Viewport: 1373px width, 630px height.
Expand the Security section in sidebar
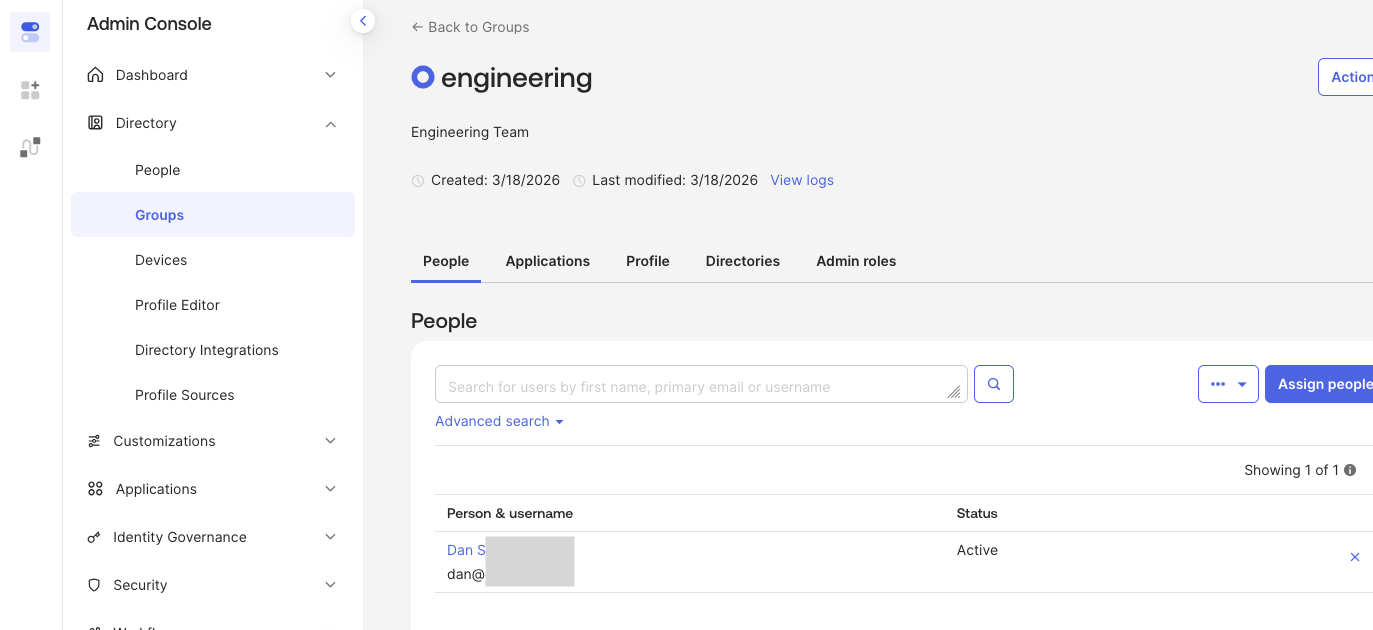point(330,584)
